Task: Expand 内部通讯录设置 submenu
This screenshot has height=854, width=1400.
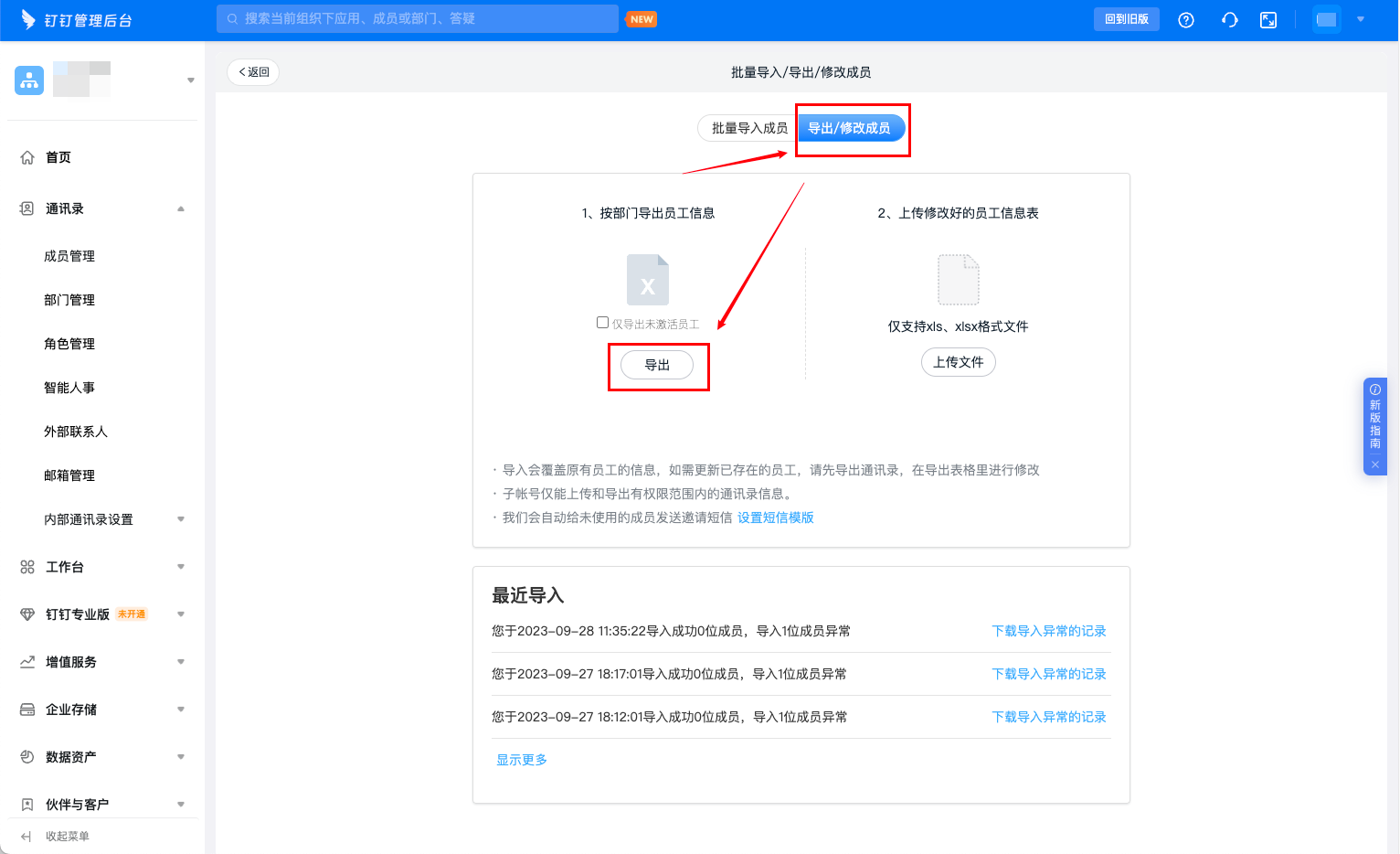Action: [x=181, y=519]
